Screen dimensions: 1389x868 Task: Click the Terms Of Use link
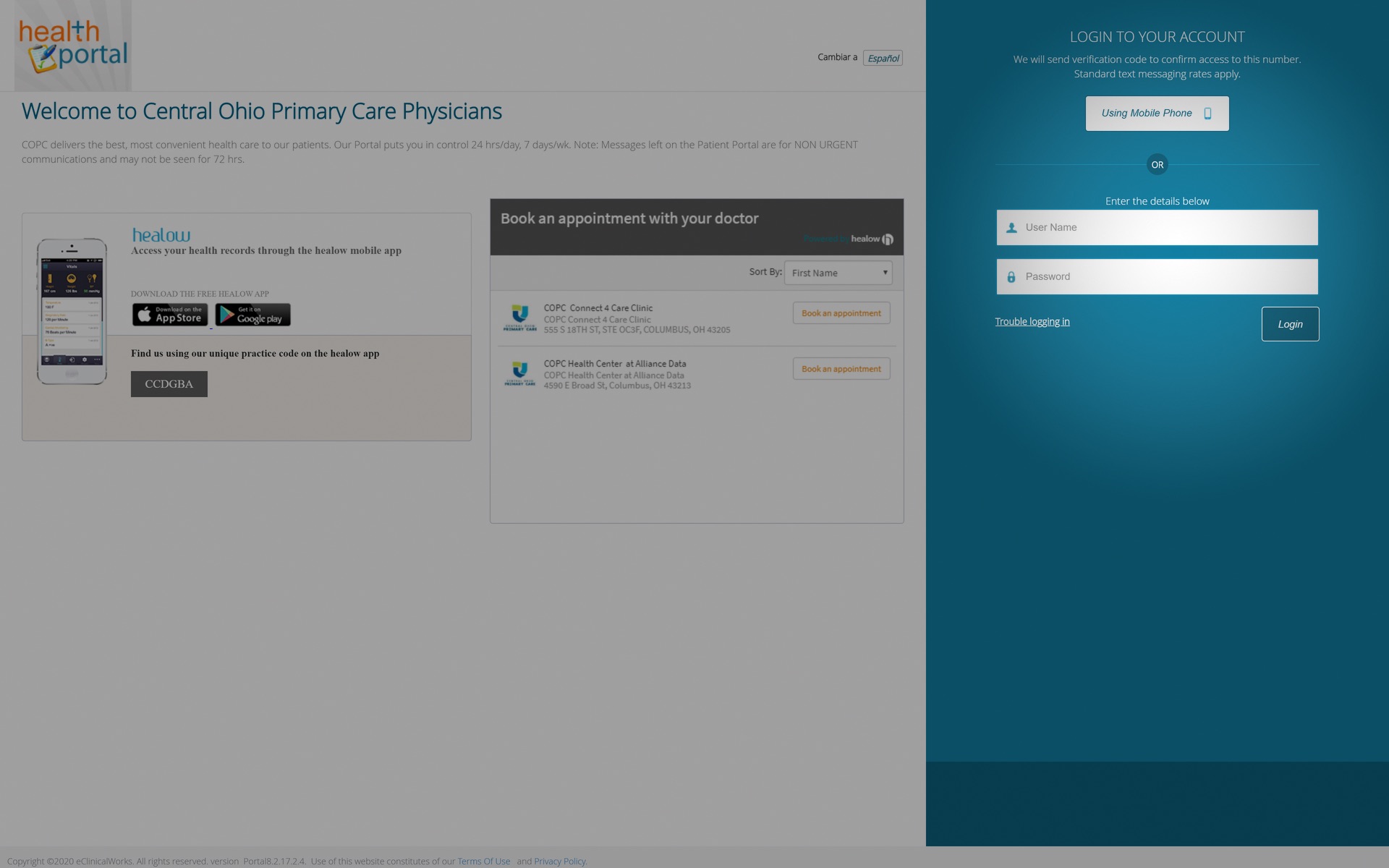point(484,860)
